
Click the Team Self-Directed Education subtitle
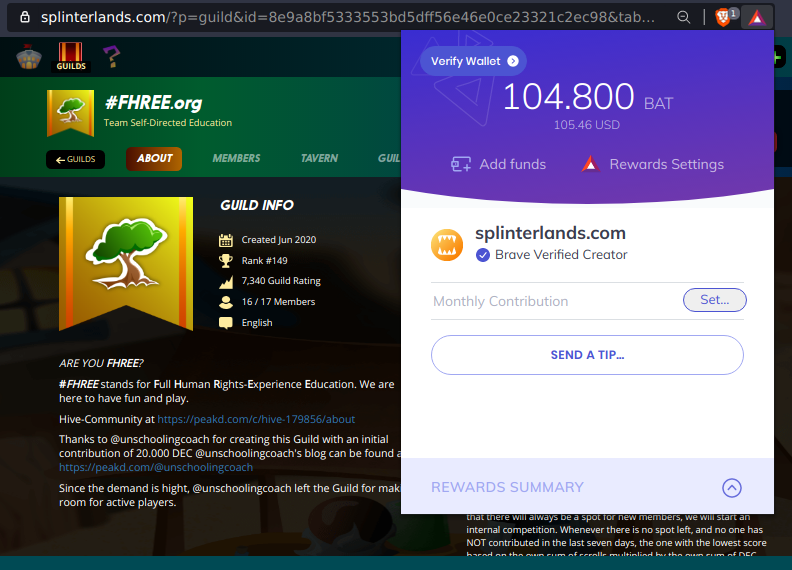(168, 123)
